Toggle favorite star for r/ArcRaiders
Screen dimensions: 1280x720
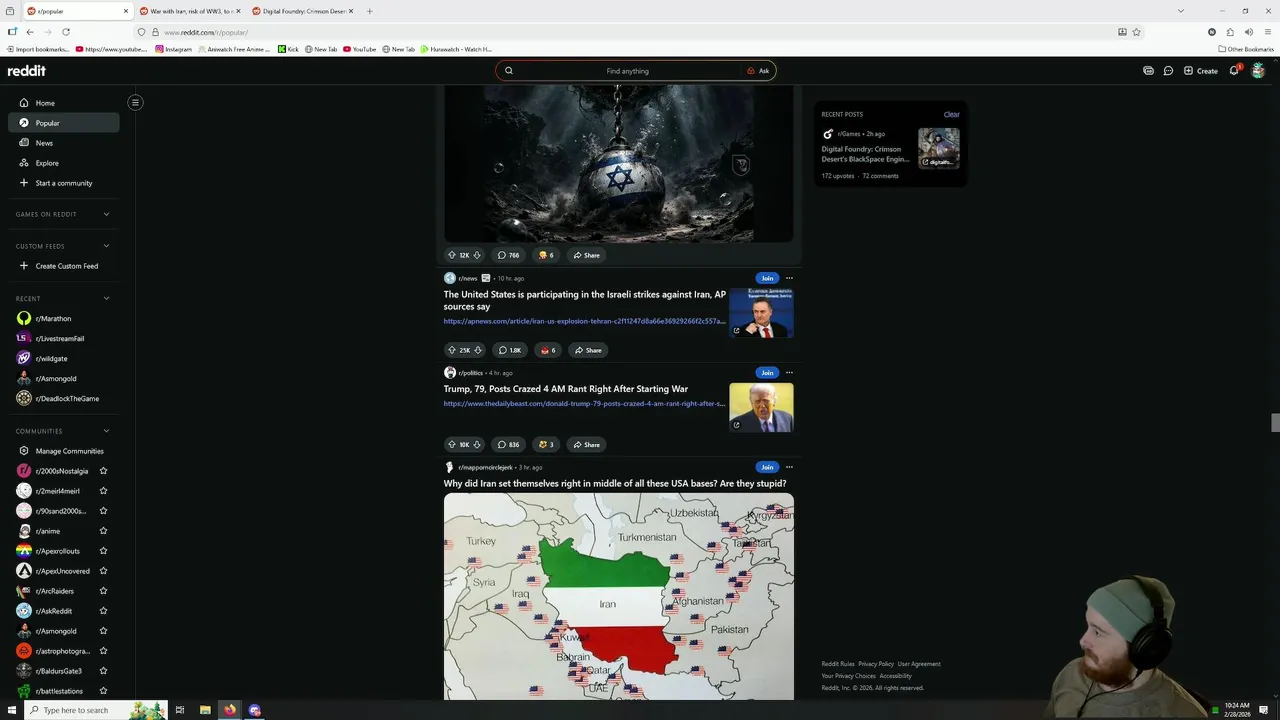[103, 591]
